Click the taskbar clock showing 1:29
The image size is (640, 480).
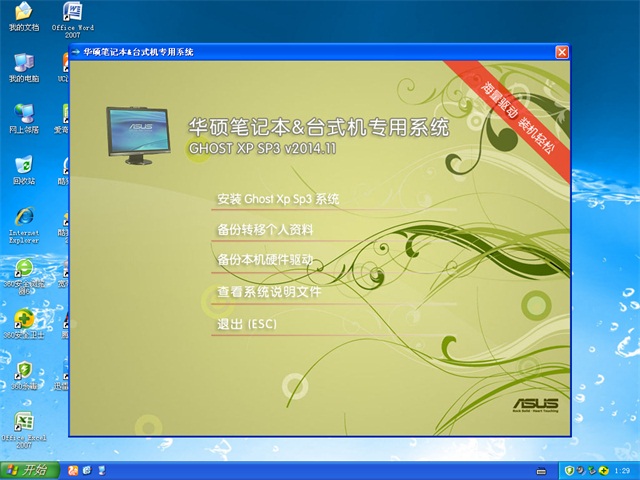[622, 471]
